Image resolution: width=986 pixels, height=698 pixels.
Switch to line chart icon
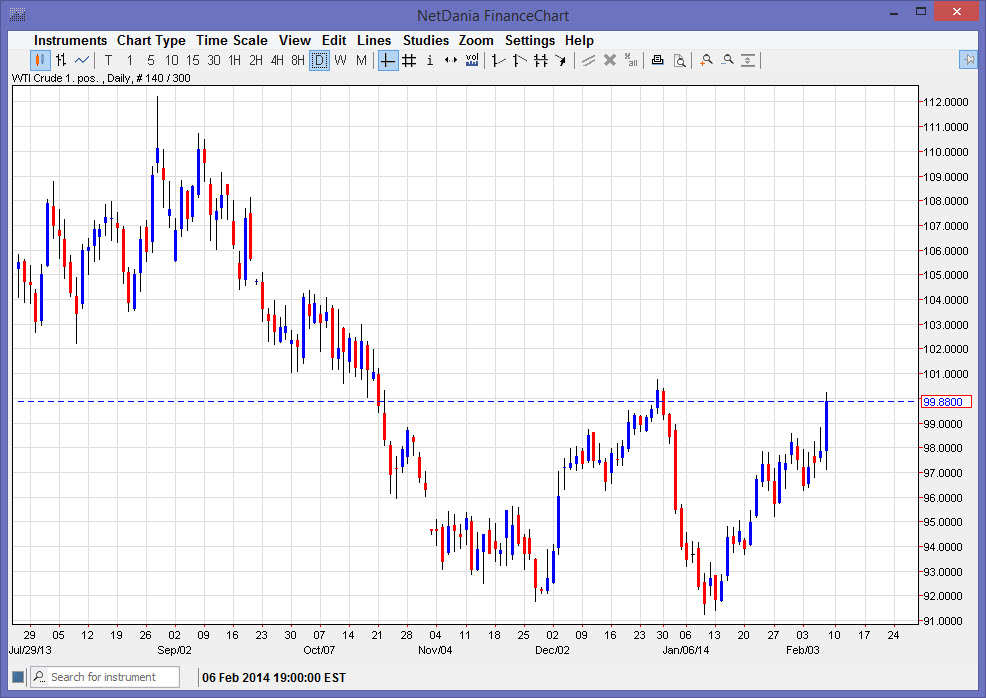tap(82, 60)
